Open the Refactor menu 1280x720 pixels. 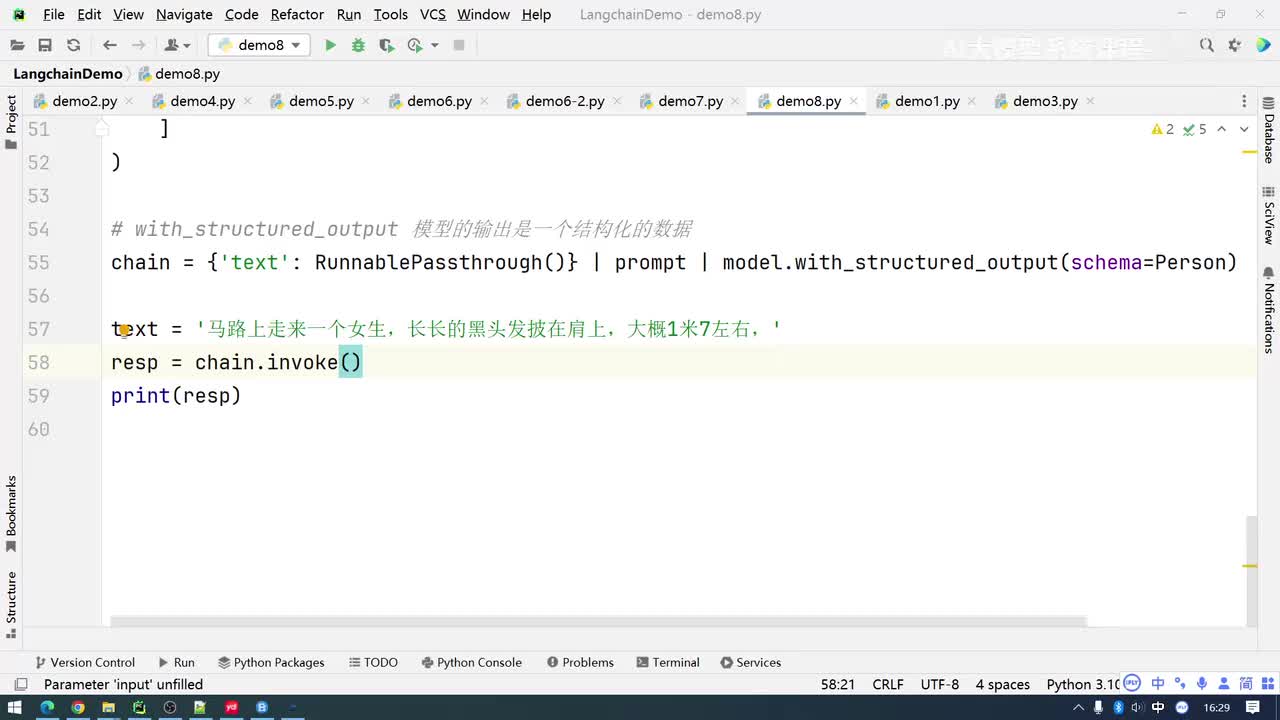click(297, 14)
